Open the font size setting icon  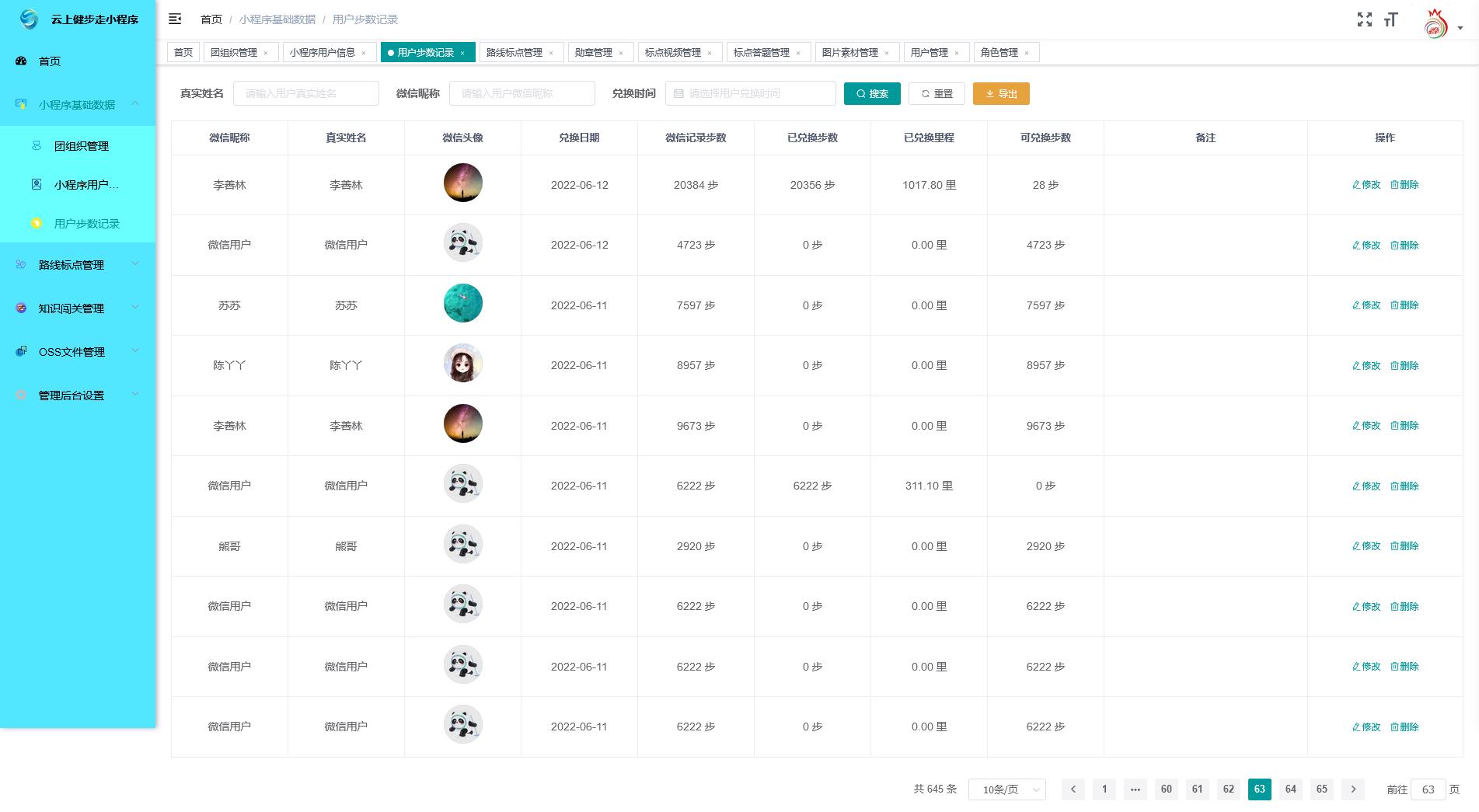pos(1390,19)
